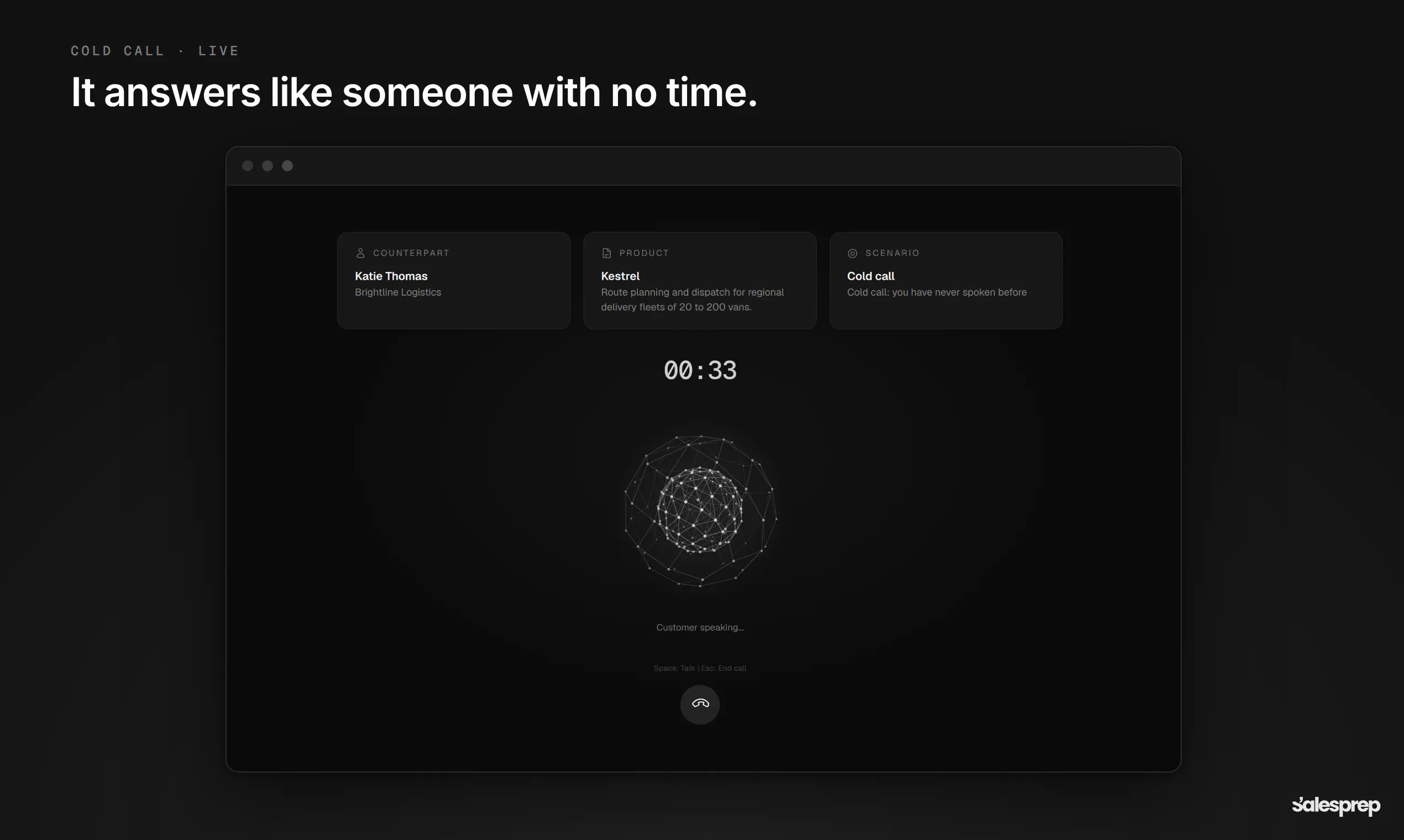Select the Katie Thomas counterpart name
This screenshot has height=840, width=1404.
point(391,276)
